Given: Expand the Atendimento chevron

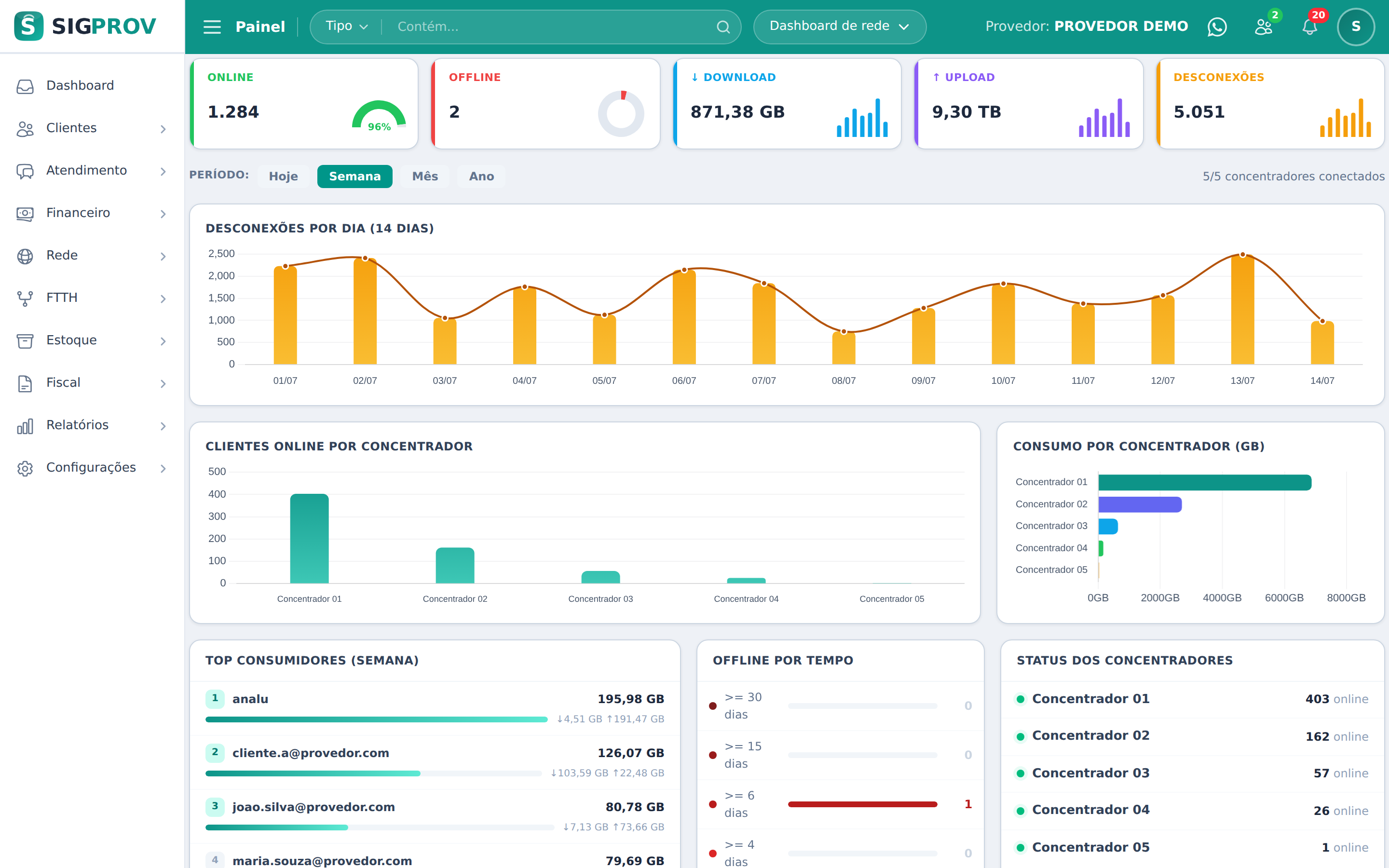Looking at the screenshot, I should [x=163, y=172].
